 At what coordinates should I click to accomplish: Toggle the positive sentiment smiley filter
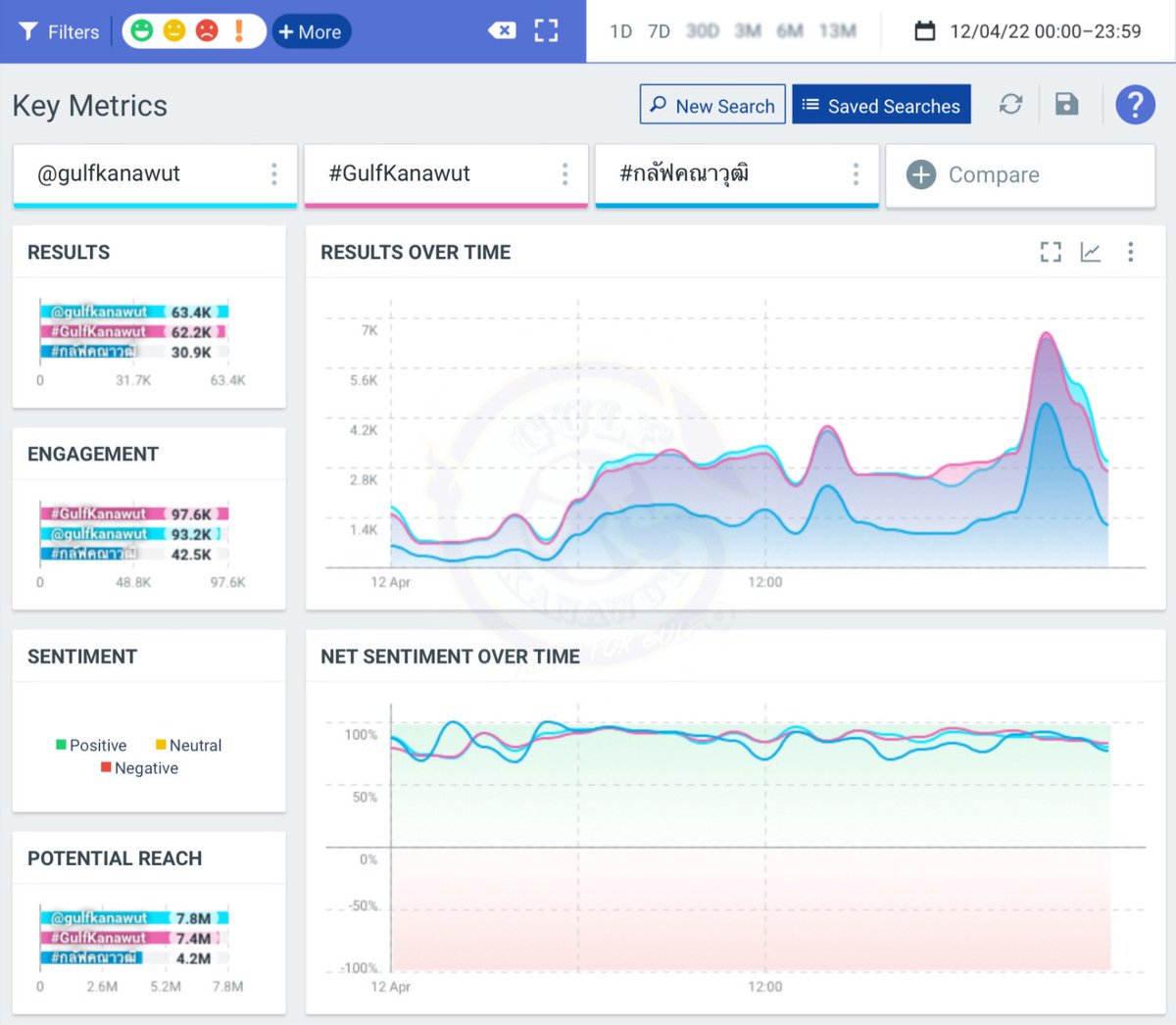143,31
